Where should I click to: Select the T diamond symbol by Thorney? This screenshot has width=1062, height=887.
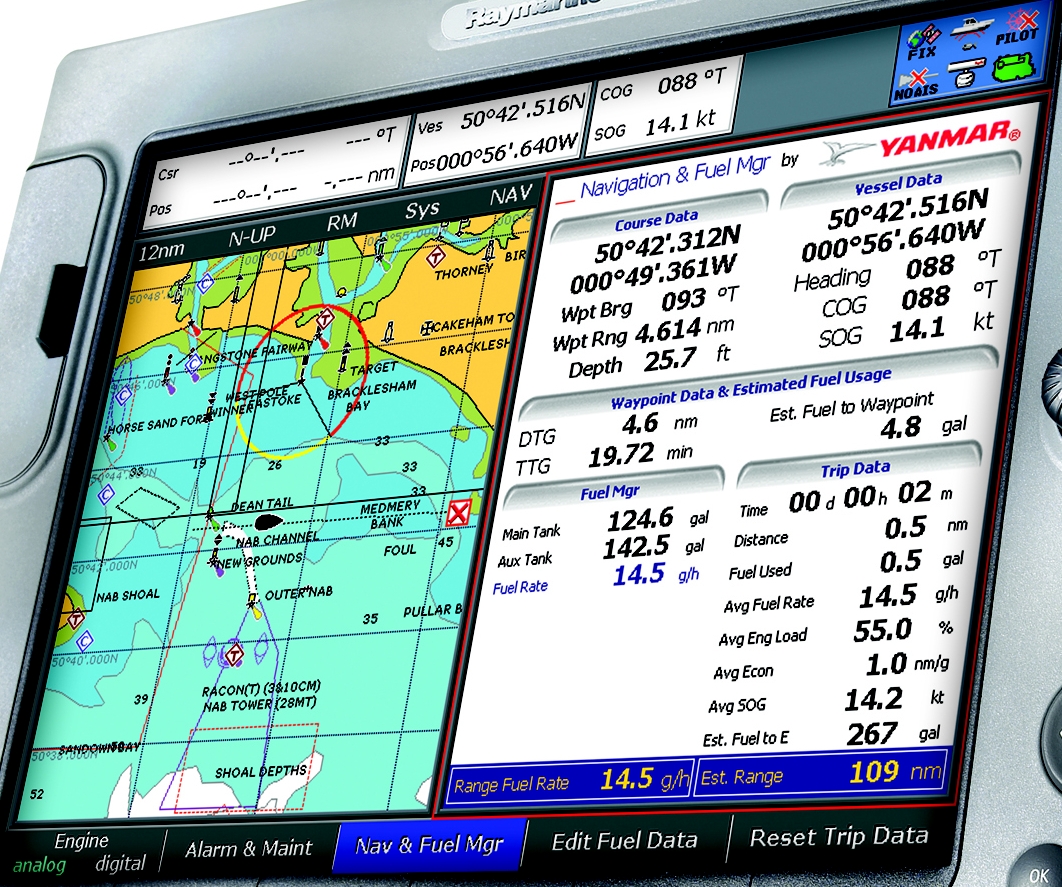[x=435, y=257]
